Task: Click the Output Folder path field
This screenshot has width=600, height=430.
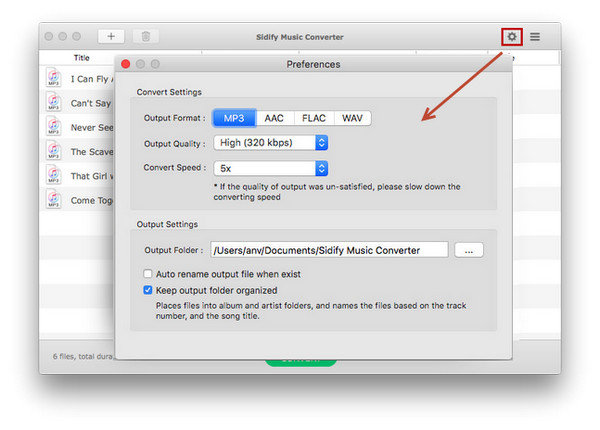Action: [329, 250]
